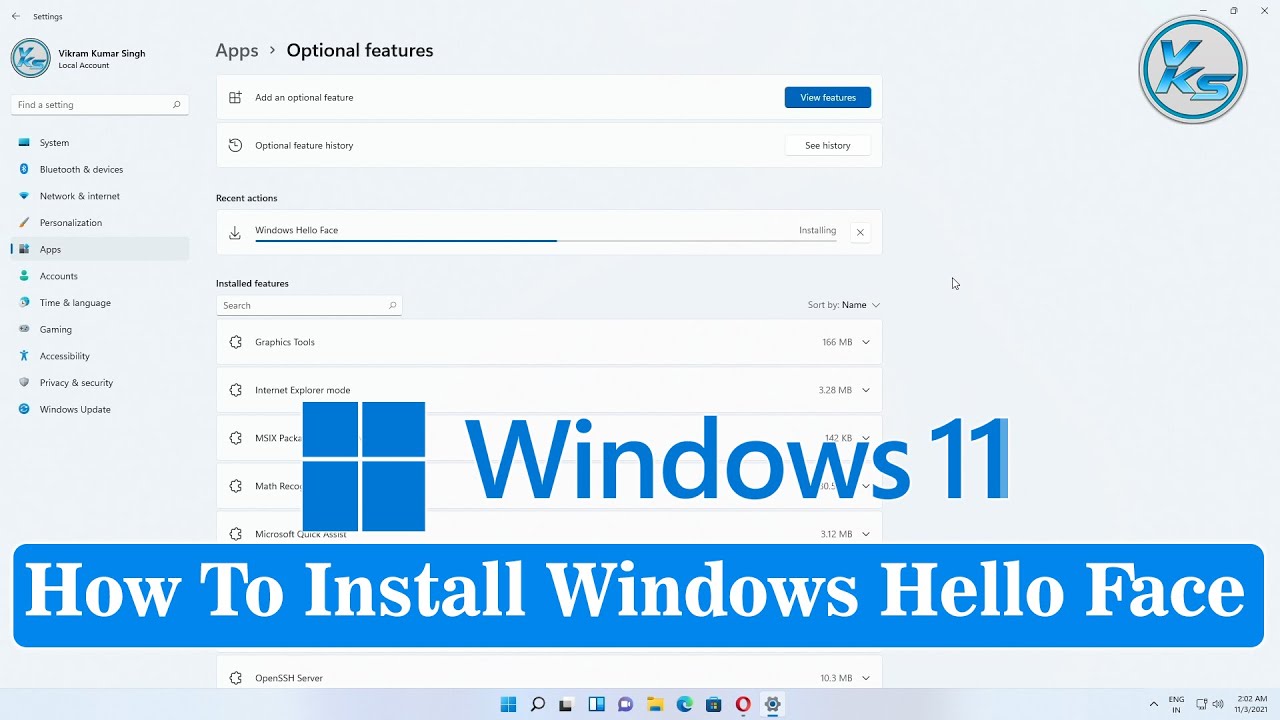Click the magnifier in Installed features search
1280x720 pixels.
[392, 305]
